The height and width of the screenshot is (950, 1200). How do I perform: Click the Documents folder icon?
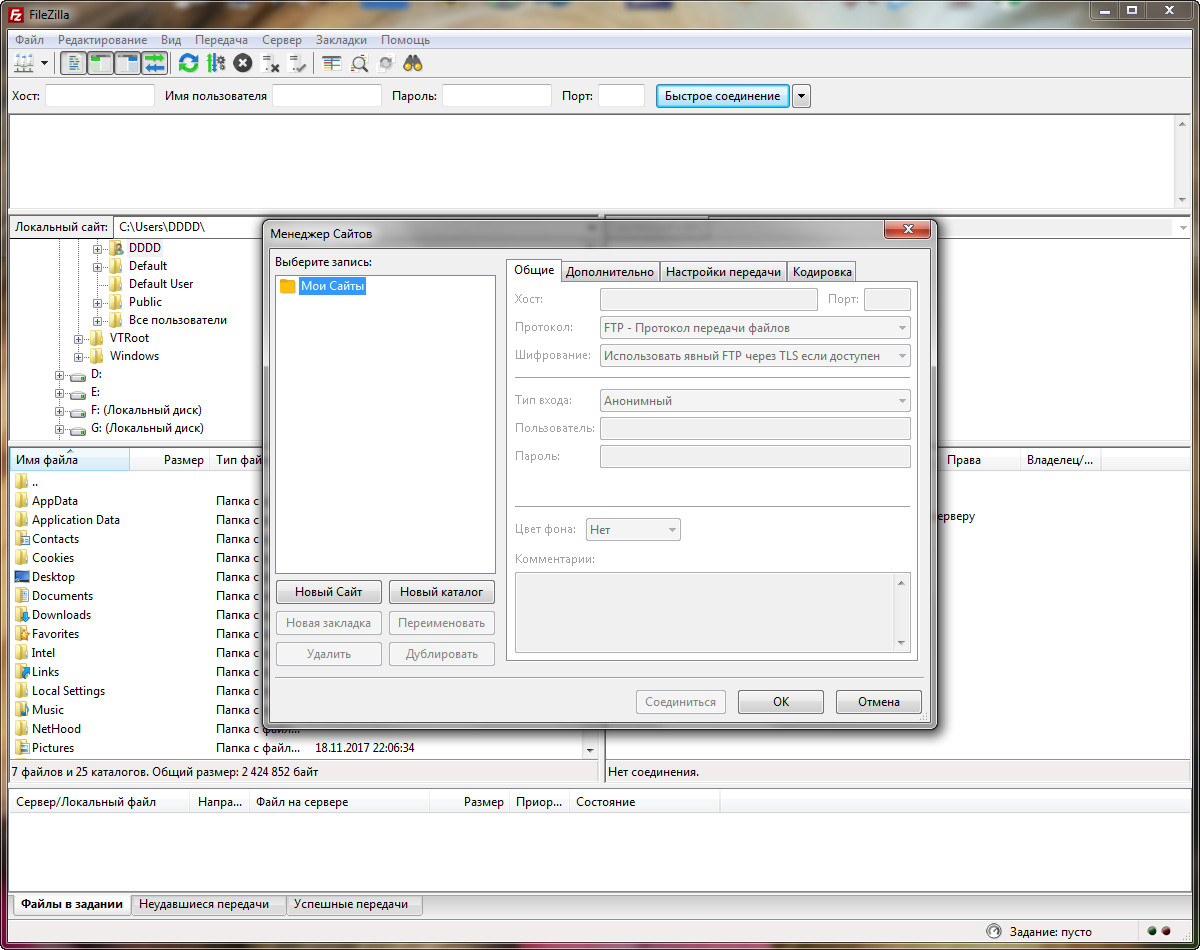[x=22, y=596]
